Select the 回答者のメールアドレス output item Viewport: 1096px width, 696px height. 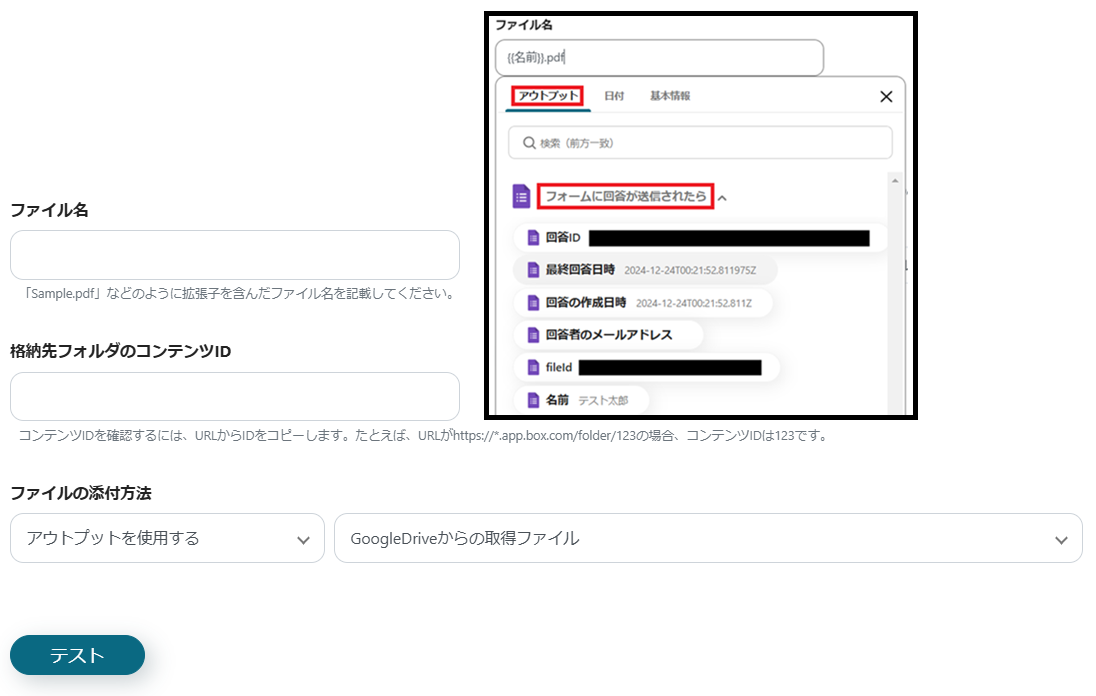608,335
